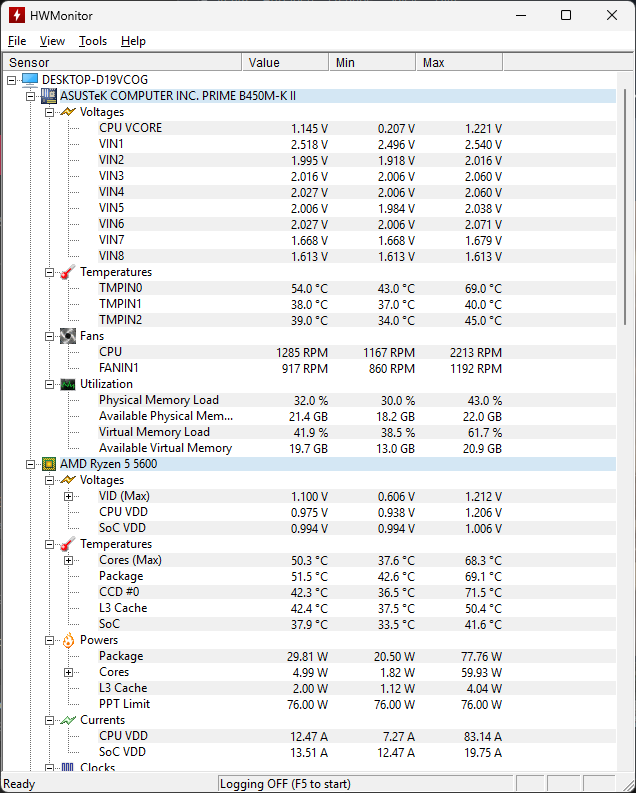Click the Utilization graph icon
This screenshot has width=636, height=793.
point(68,384)
